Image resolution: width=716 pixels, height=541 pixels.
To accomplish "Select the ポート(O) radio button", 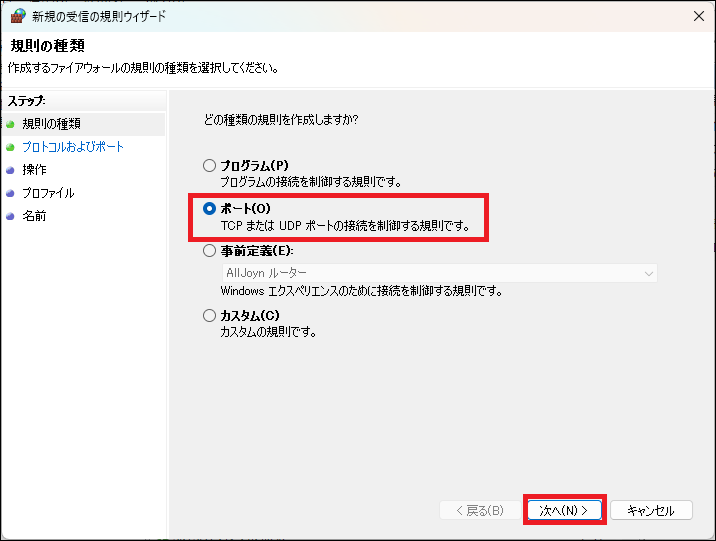I will click(210, 209).
